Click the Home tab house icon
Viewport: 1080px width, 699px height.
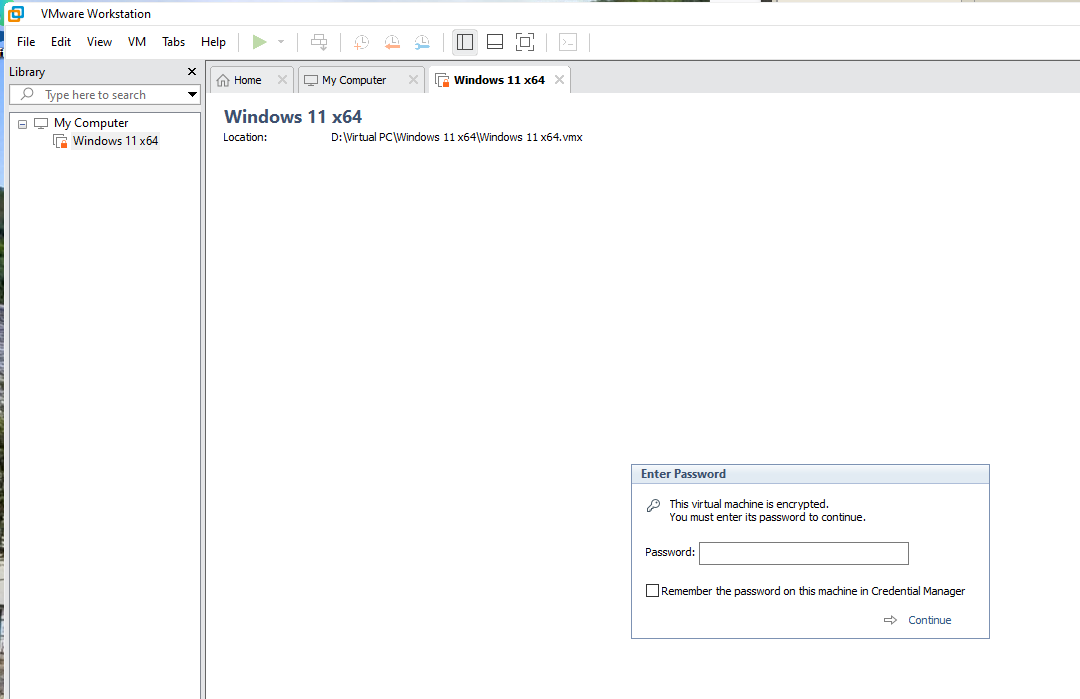[x=223, y=81]
